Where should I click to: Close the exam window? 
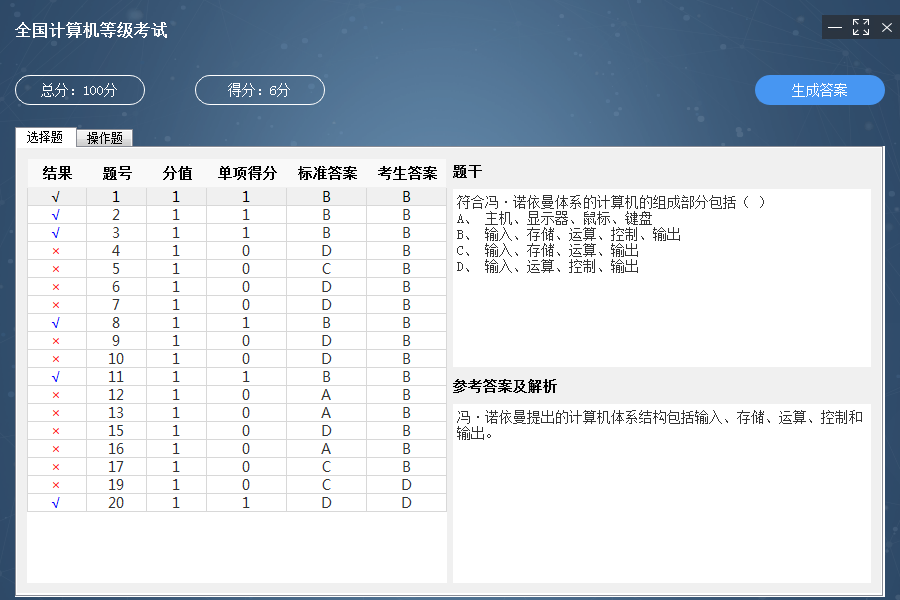click(x=886, y=27)
